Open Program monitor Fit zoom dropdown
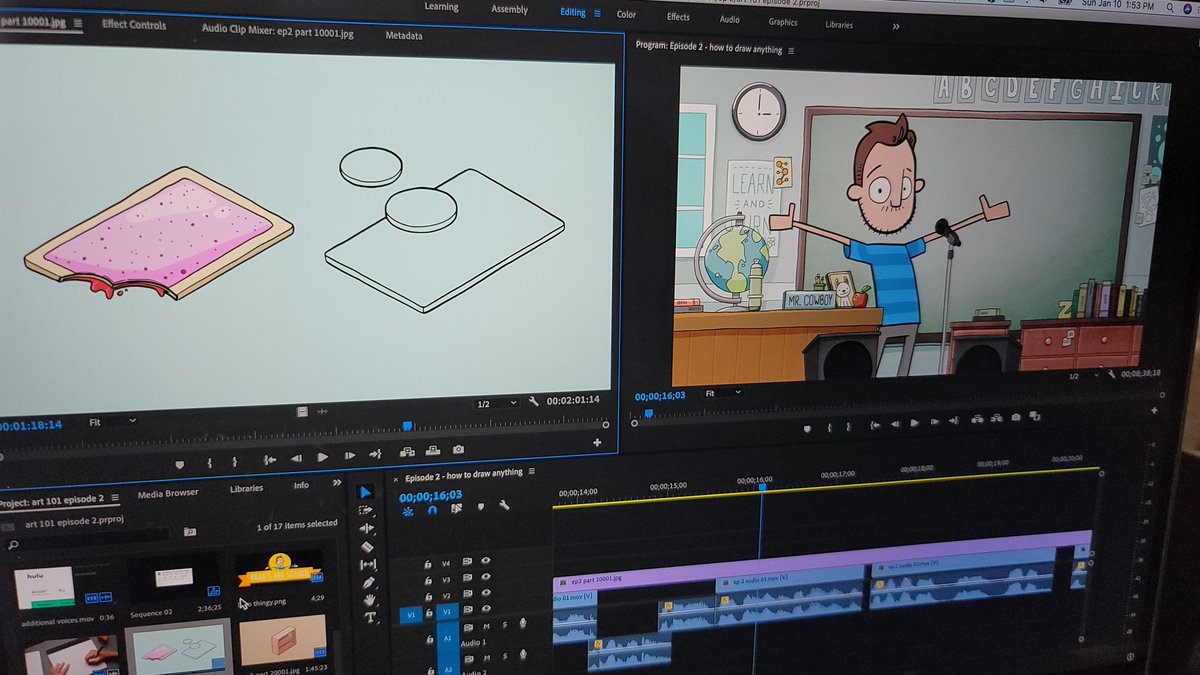Viewport: 1200px width, 675px height. (x=723, y=394)
